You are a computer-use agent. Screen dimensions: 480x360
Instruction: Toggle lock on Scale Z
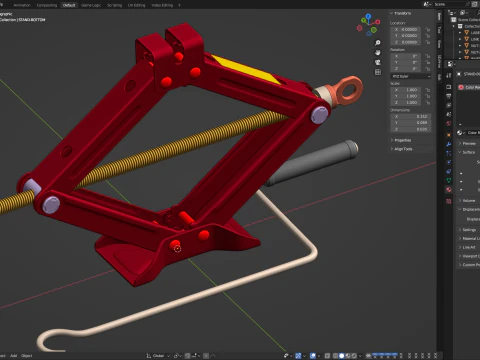(x=428, y=102)
